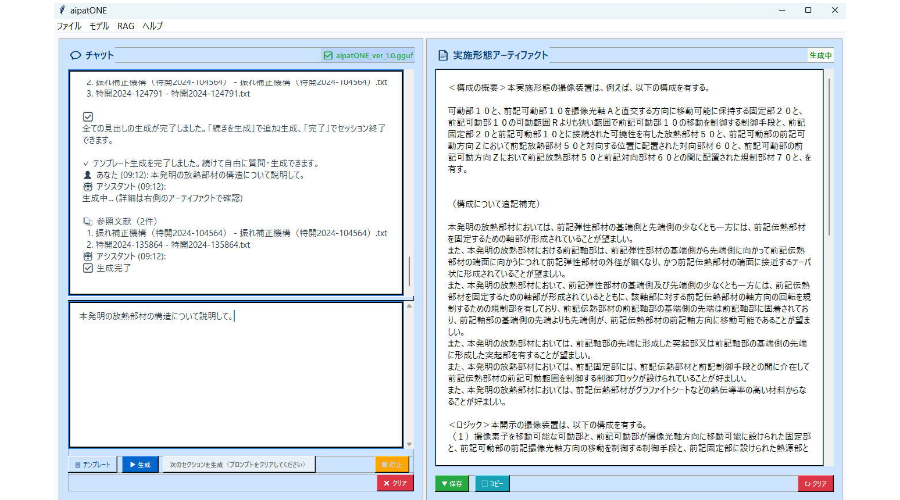Click the テンプレート button
900x500 pixels.
pyautogui.click(x=92, y=464)
